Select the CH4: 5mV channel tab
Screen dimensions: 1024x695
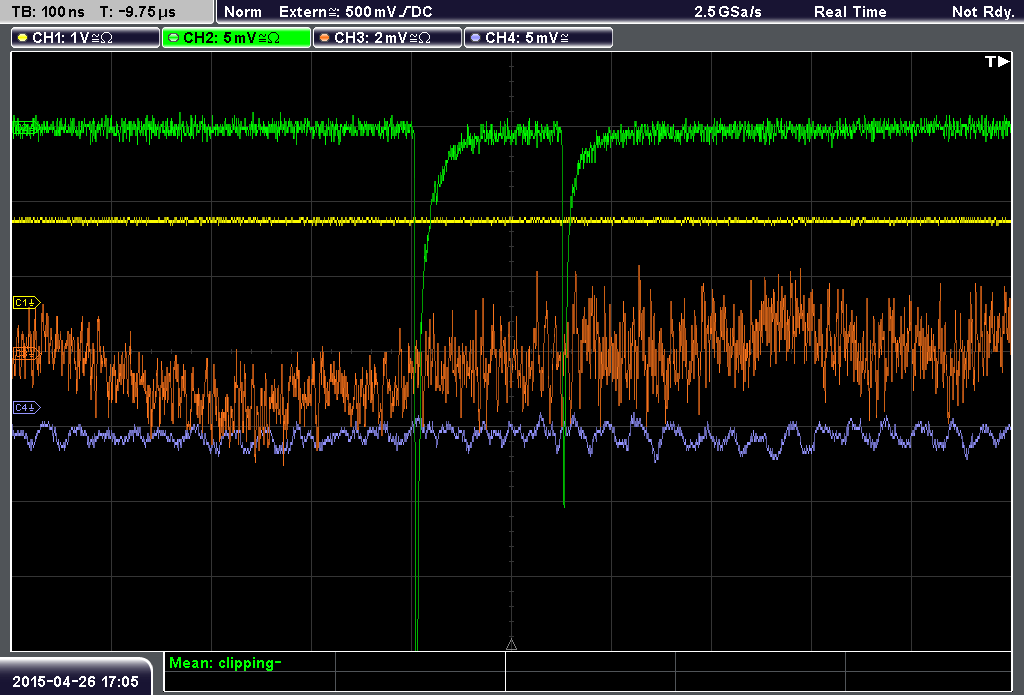tap(538, 38)
